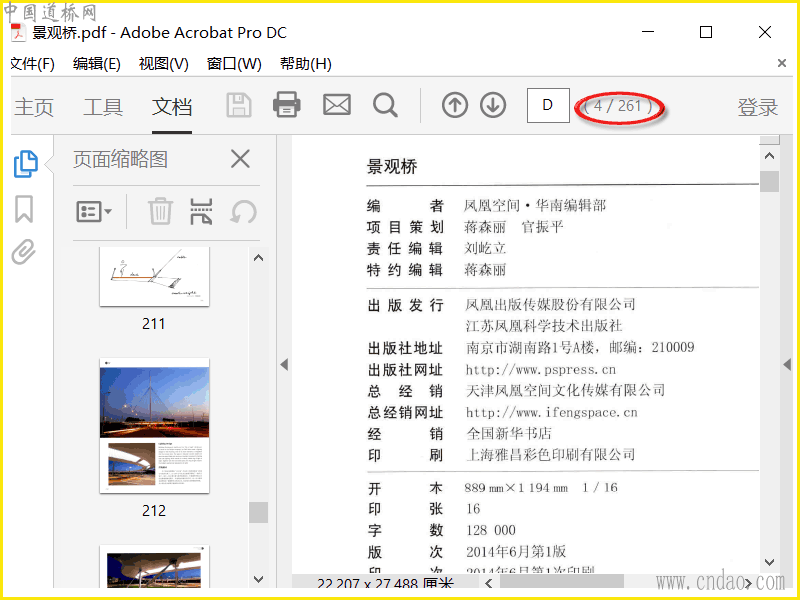Click the page count 4 / 261 text

[x=618, y=106]
